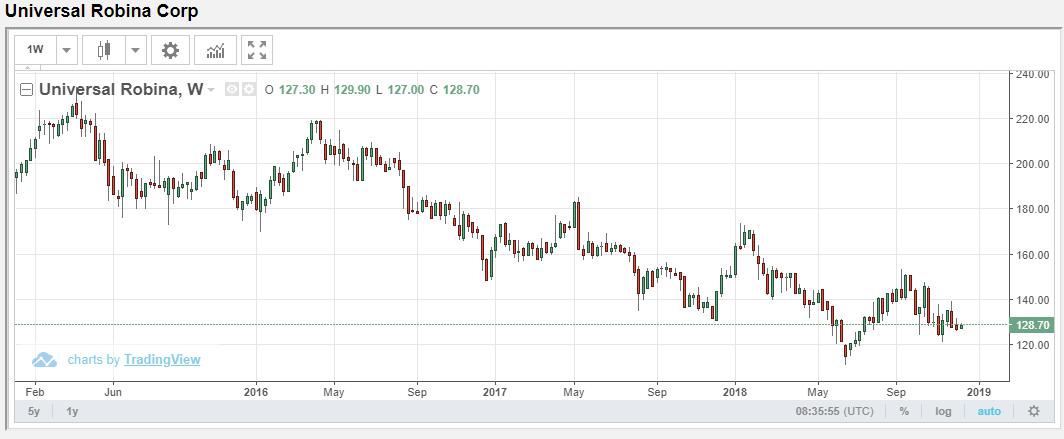This screenshot has height=439, width=1064.
Task: Open chart properties via top gear icon
Action: coord(171,50)
